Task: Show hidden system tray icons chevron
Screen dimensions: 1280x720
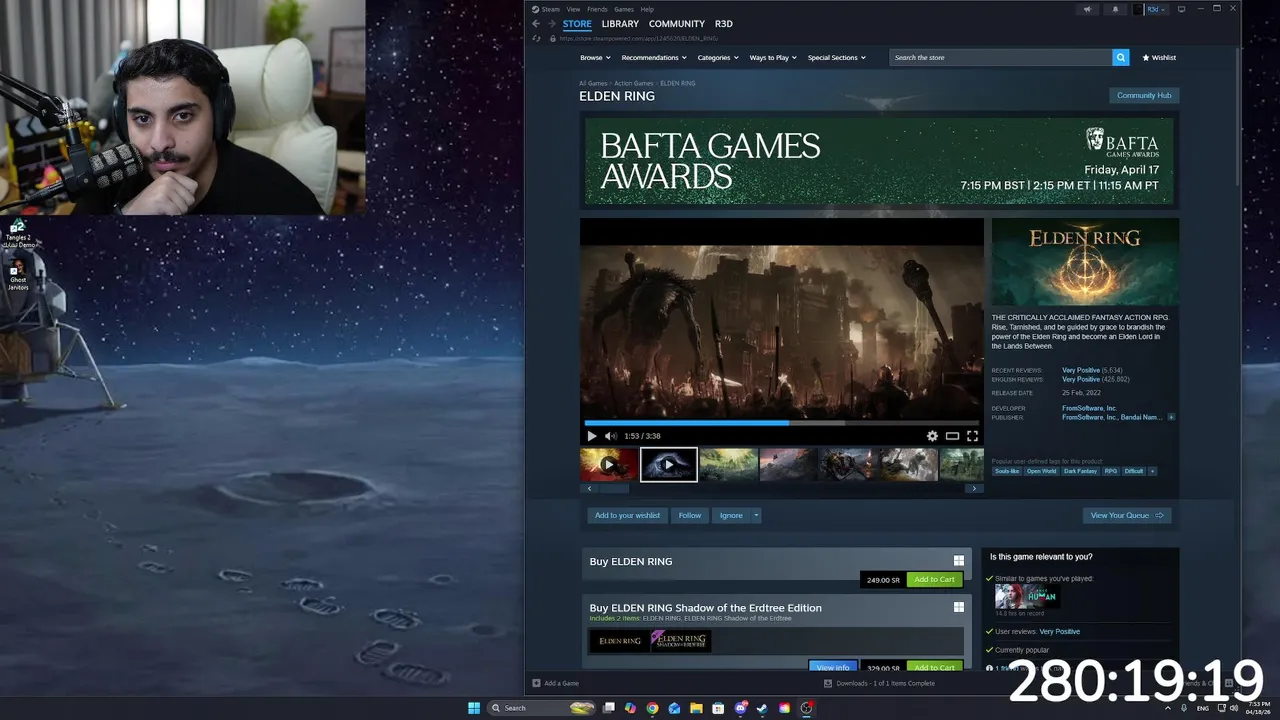Action: click(1167, 708)
